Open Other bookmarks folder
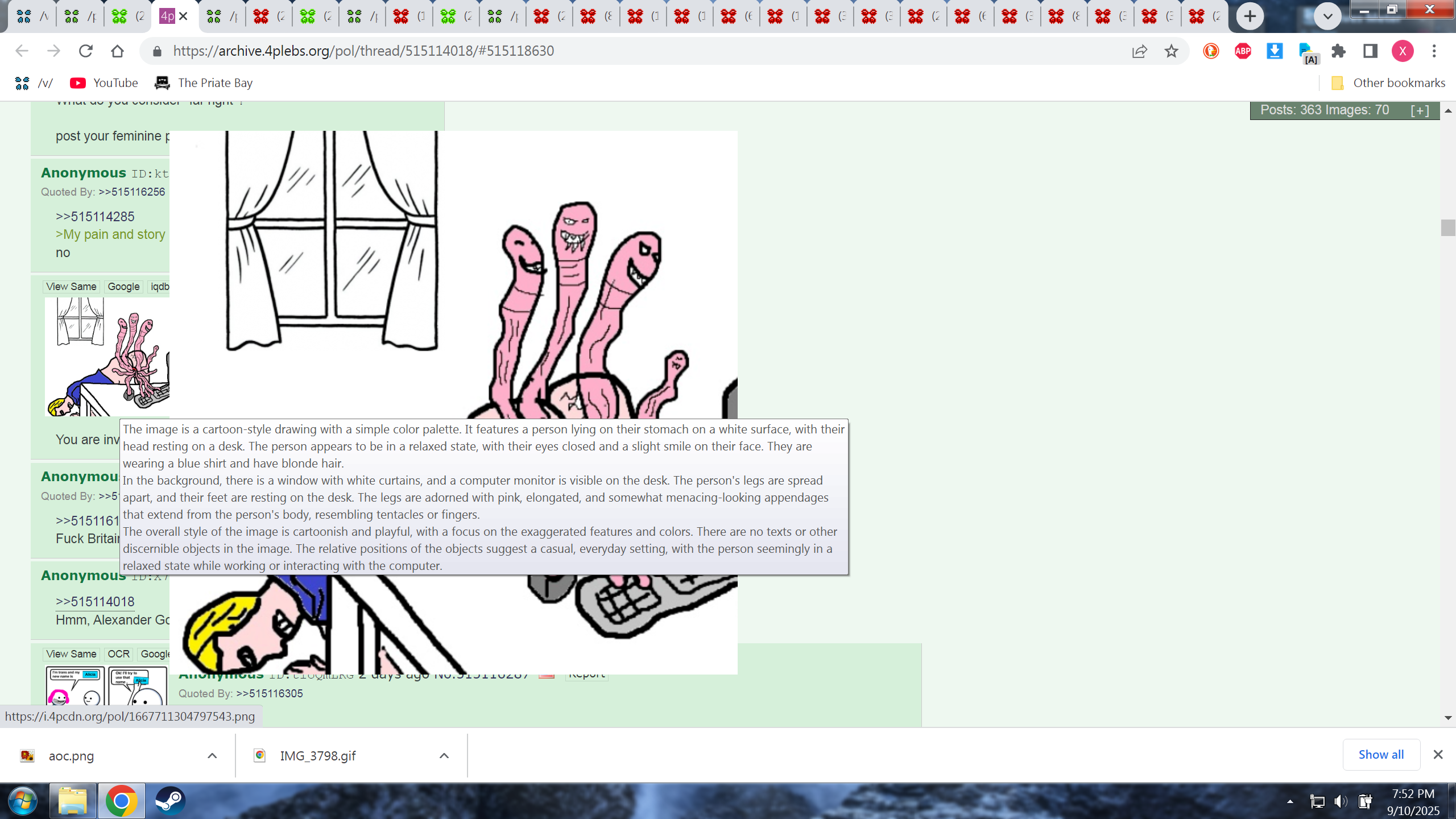1456x819 pixels. 1388,83
